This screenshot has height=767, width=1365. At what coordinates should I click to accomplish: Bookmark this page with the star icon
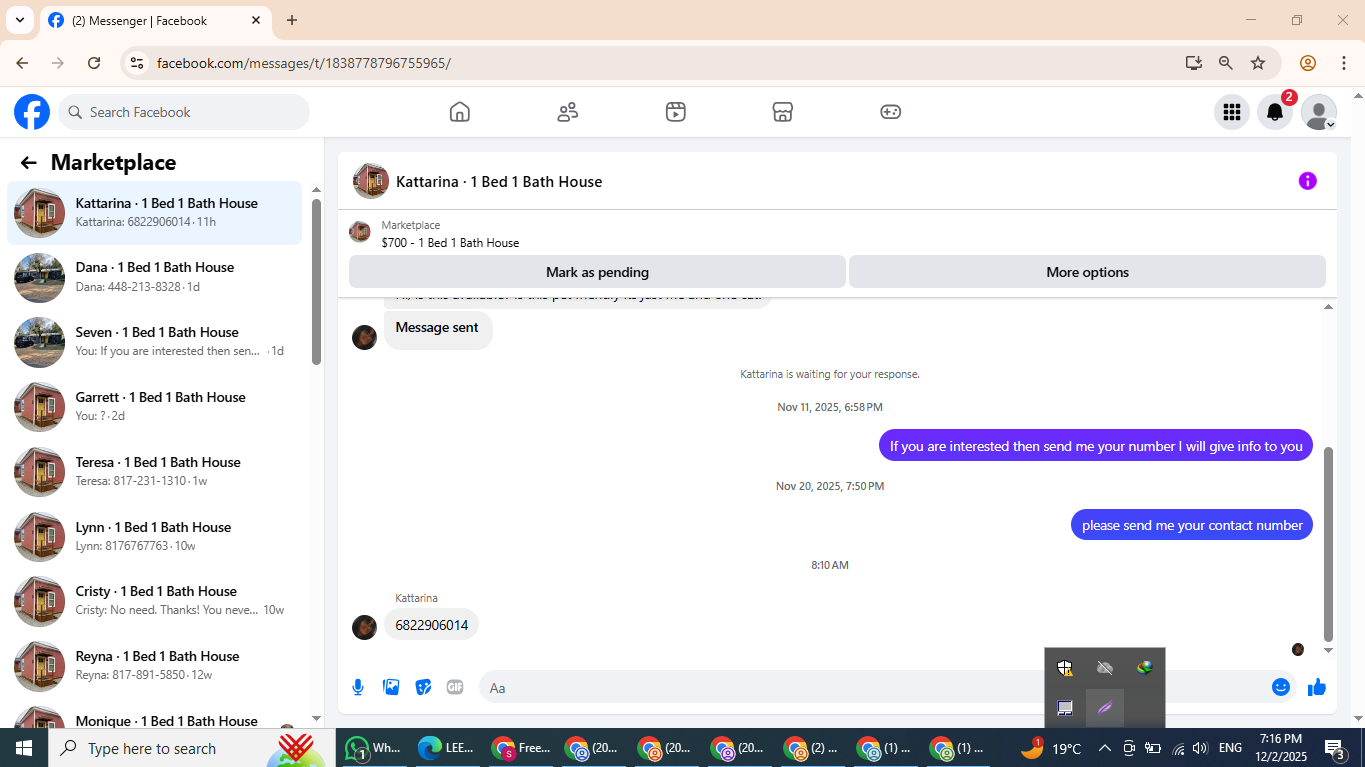pos(1258,63)
